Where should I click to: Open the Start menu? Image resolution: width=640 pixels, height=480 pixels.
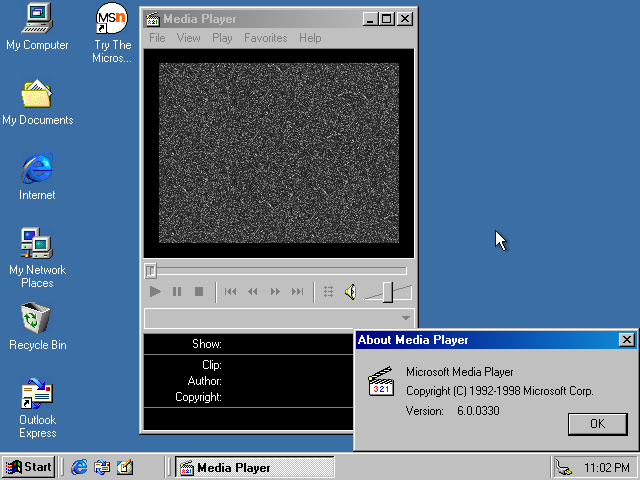coord(29,467)
